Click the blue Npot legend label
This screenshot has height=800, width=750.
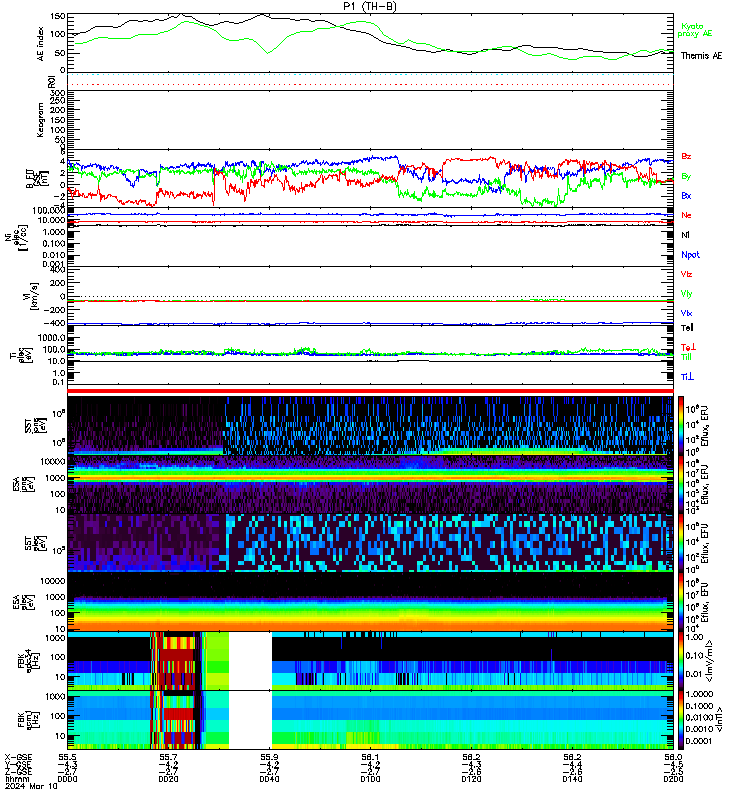click(x=690, y=255)
